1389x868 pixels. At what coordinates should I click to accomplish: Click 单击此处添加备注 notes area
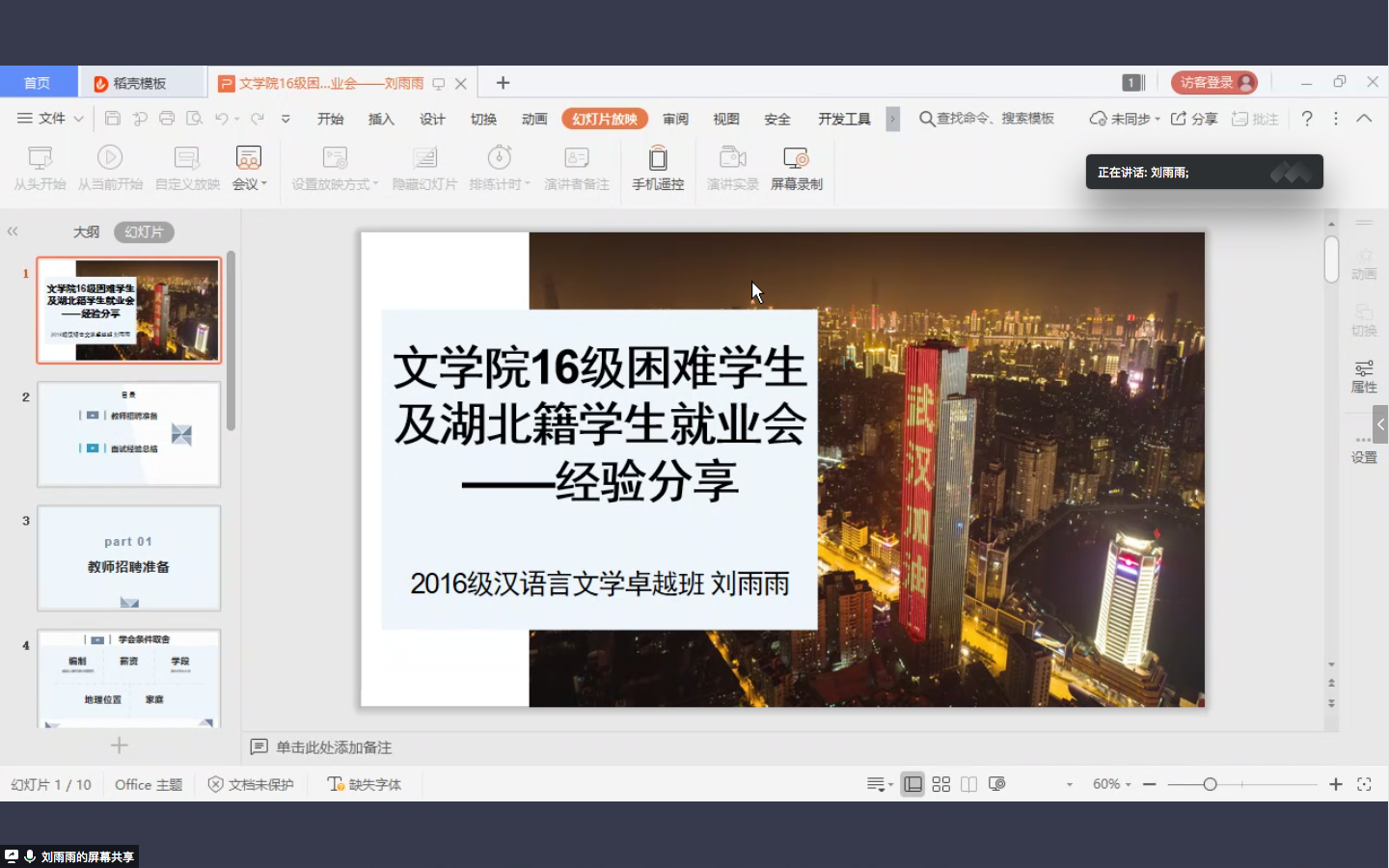pos(333,747)
